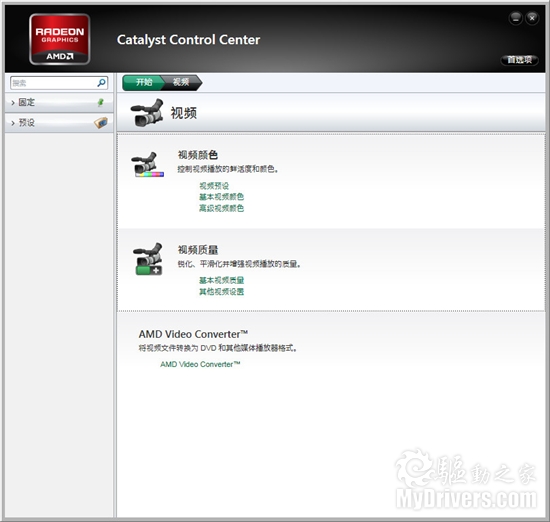
Task: Open the 基本视频质量 link
Action: pos(221,280)
